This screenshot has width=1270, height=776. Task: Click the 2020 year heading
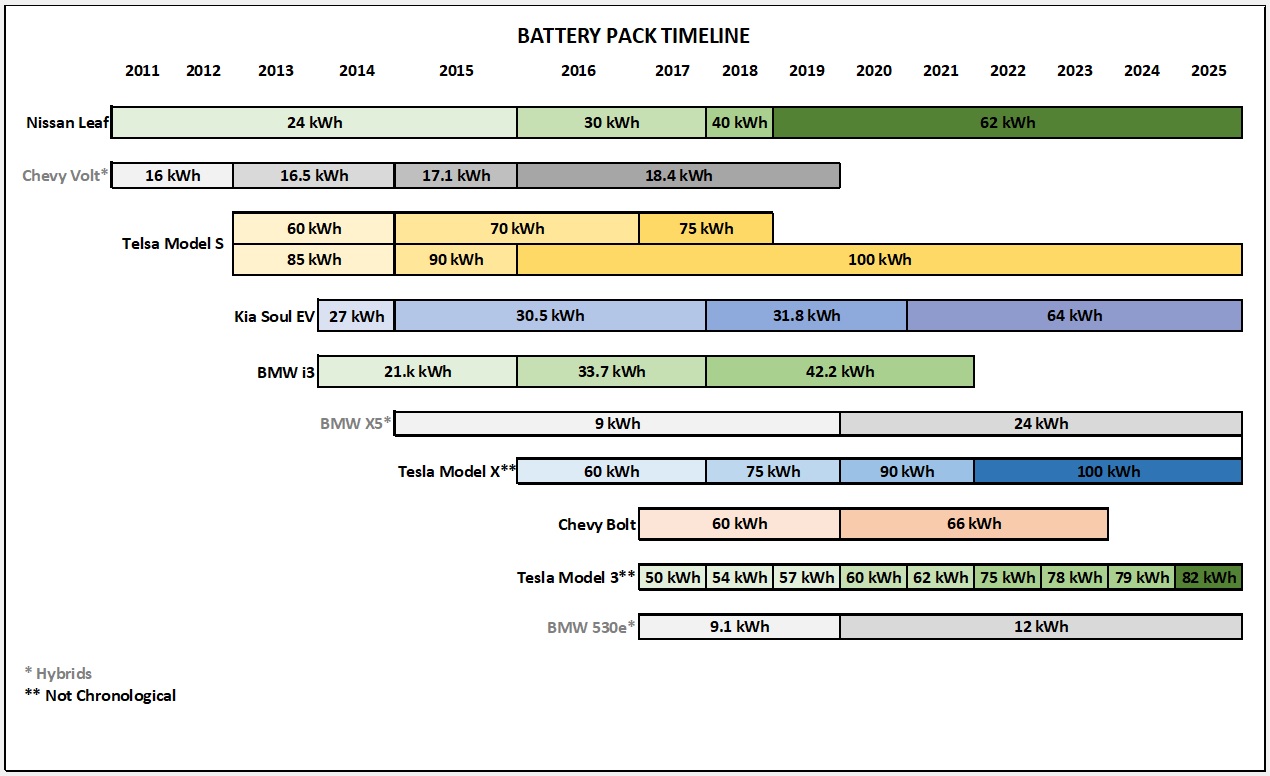874,70
